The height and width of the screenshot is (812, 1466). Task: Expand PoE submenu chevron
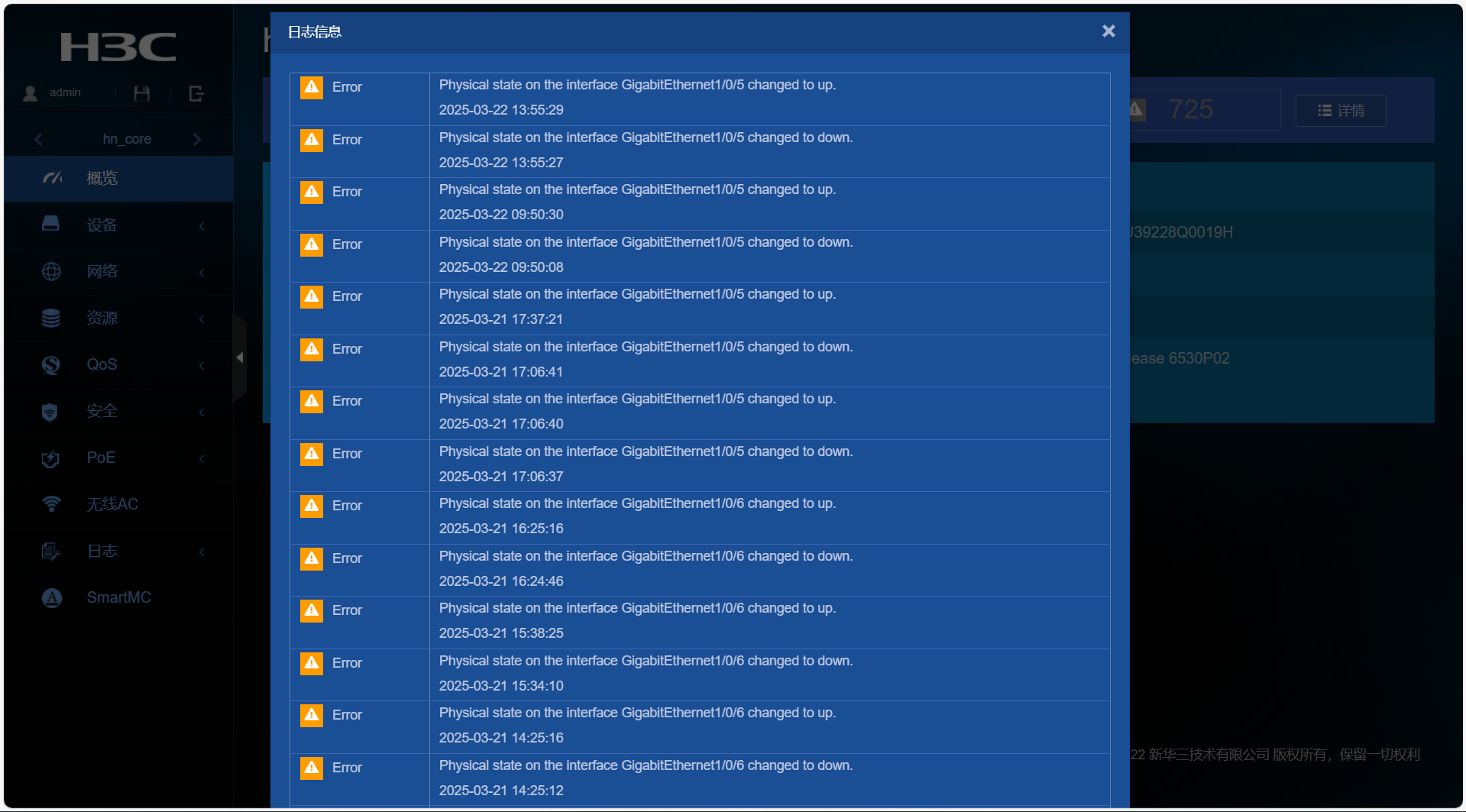202,459
